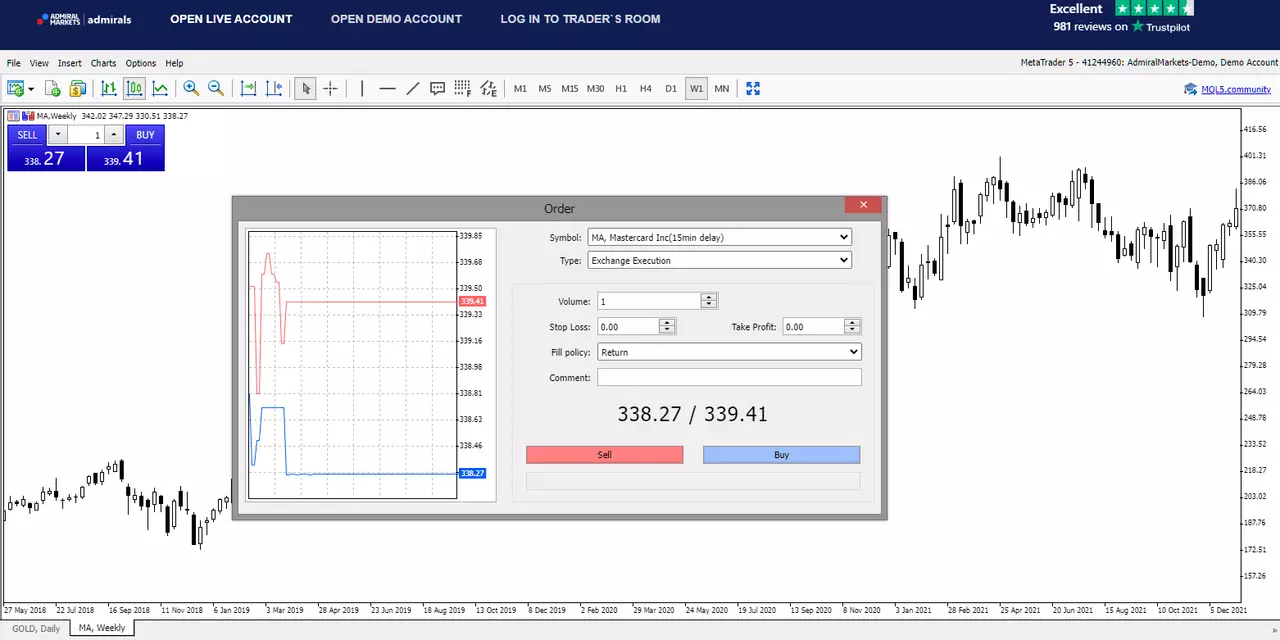Set timeframe to M1

click(520, 89)
